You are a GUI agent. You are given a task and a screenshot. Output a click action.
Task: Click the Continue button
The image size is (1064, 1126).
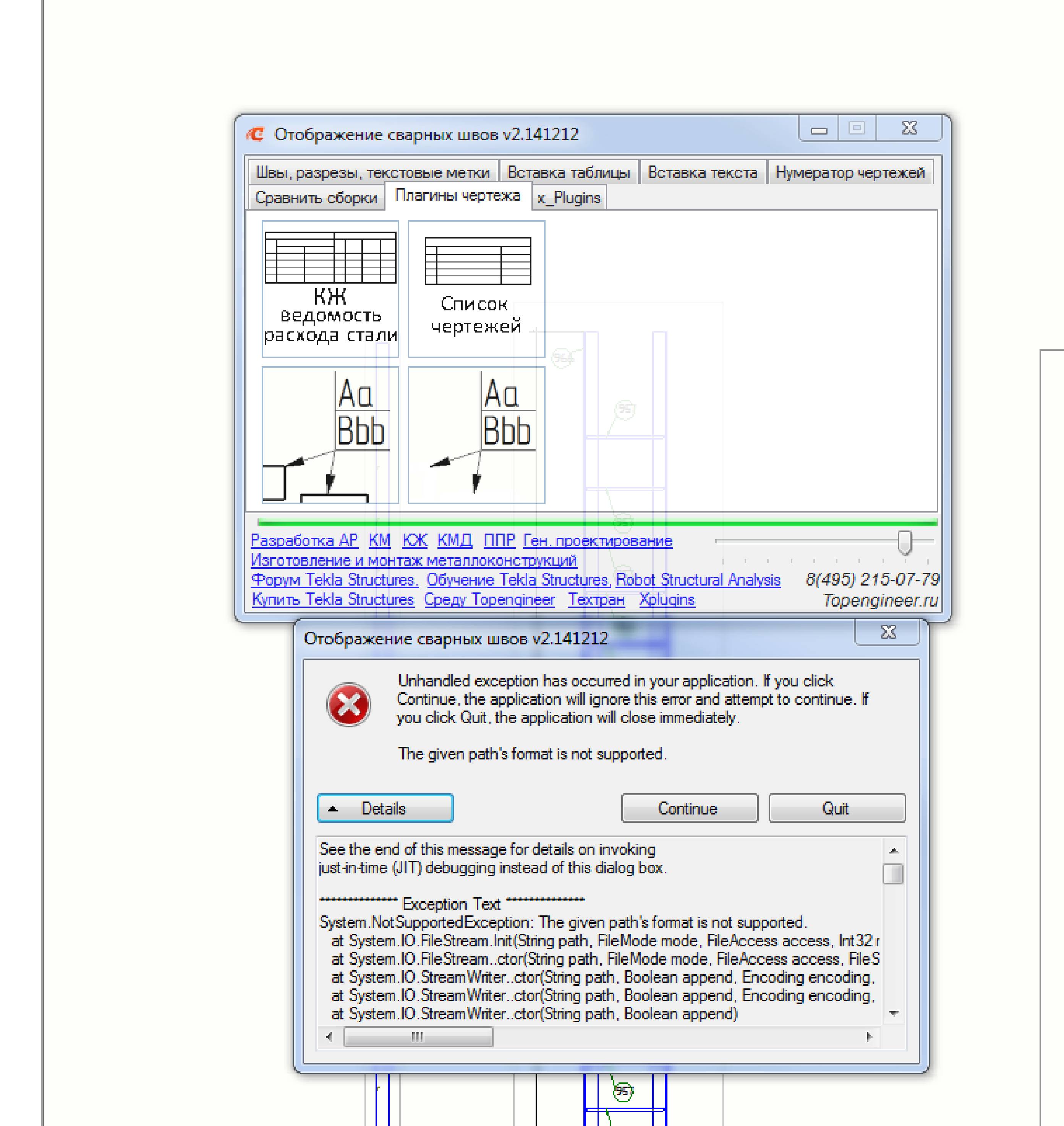click(689, 808)
